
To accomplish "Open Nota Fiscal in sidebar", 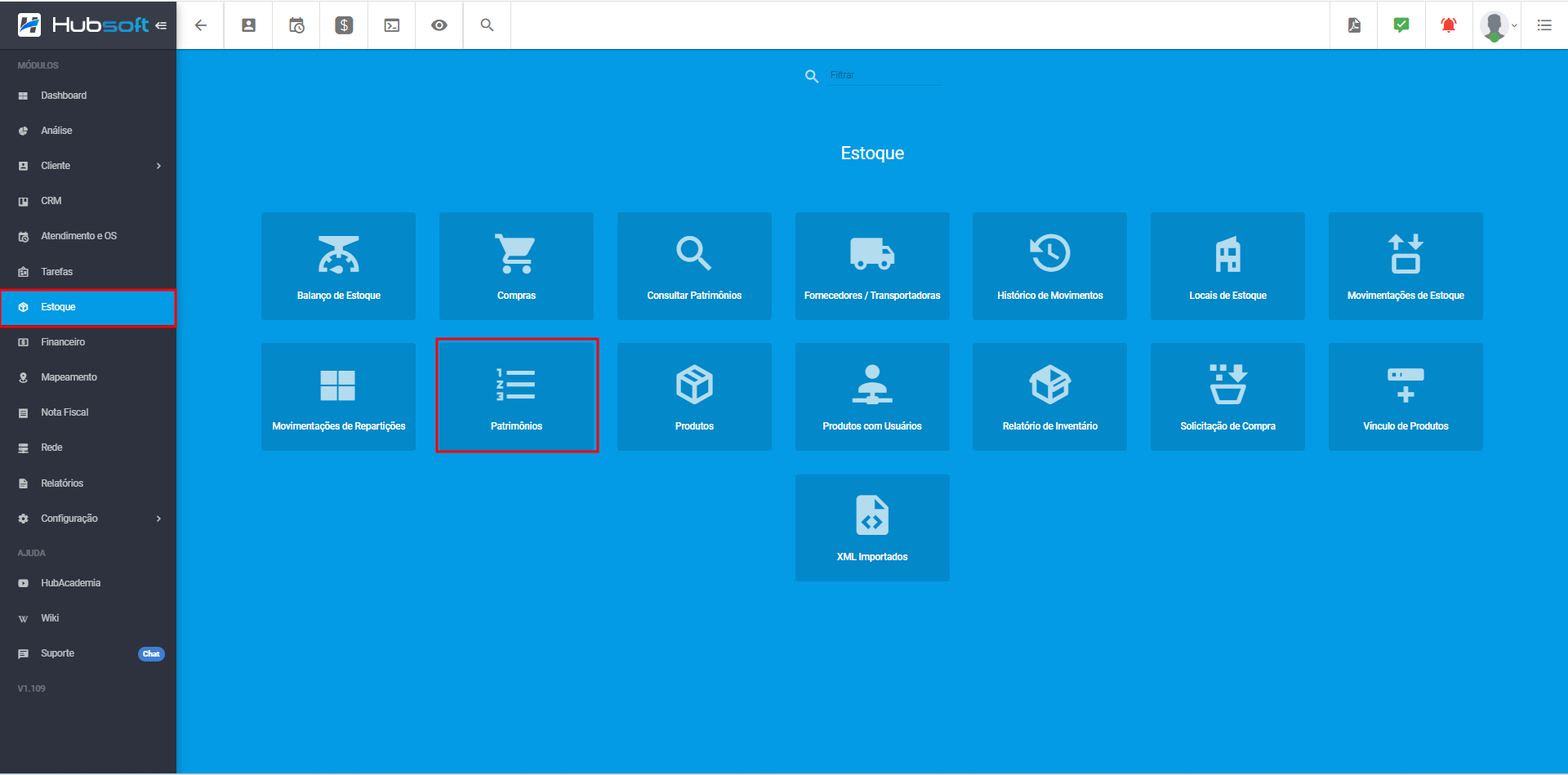I will click(x=88, y=412).
